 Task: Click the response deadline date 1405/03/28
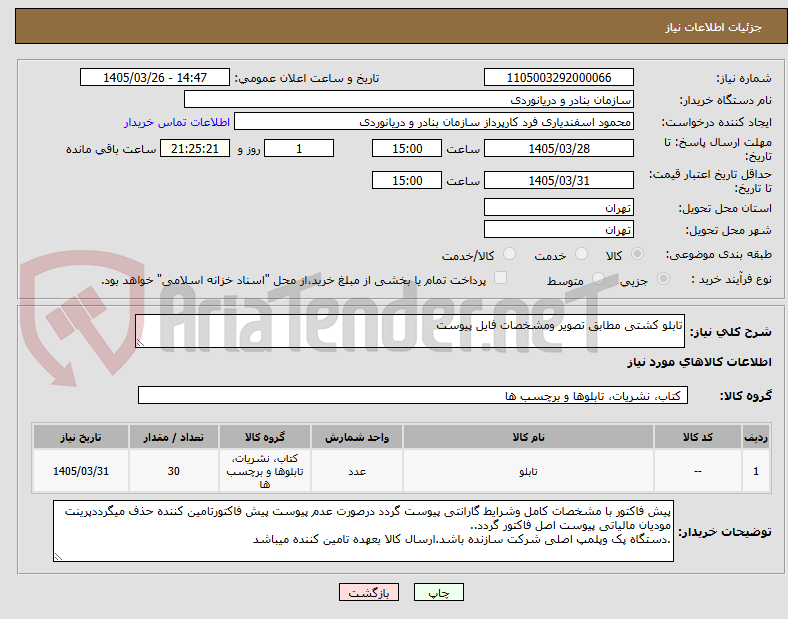click(559, 148)
